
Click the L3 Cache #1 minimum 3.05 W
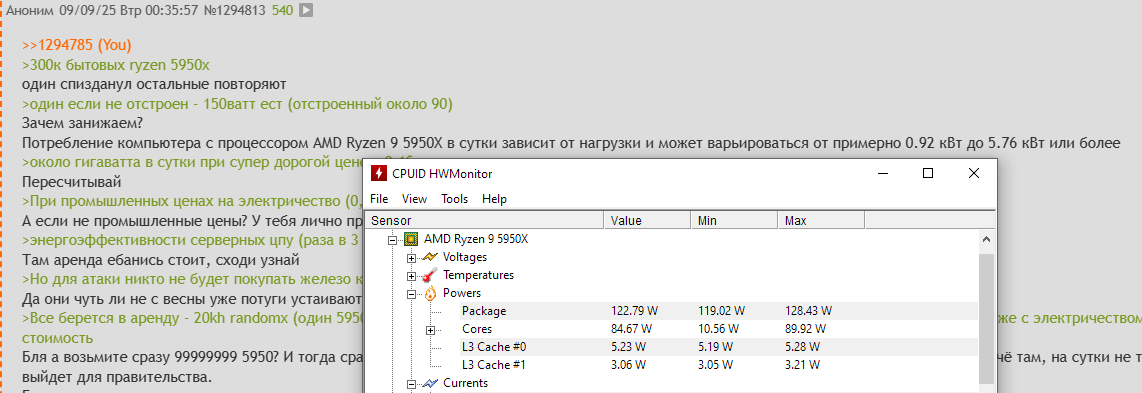[x=715, y=365]
